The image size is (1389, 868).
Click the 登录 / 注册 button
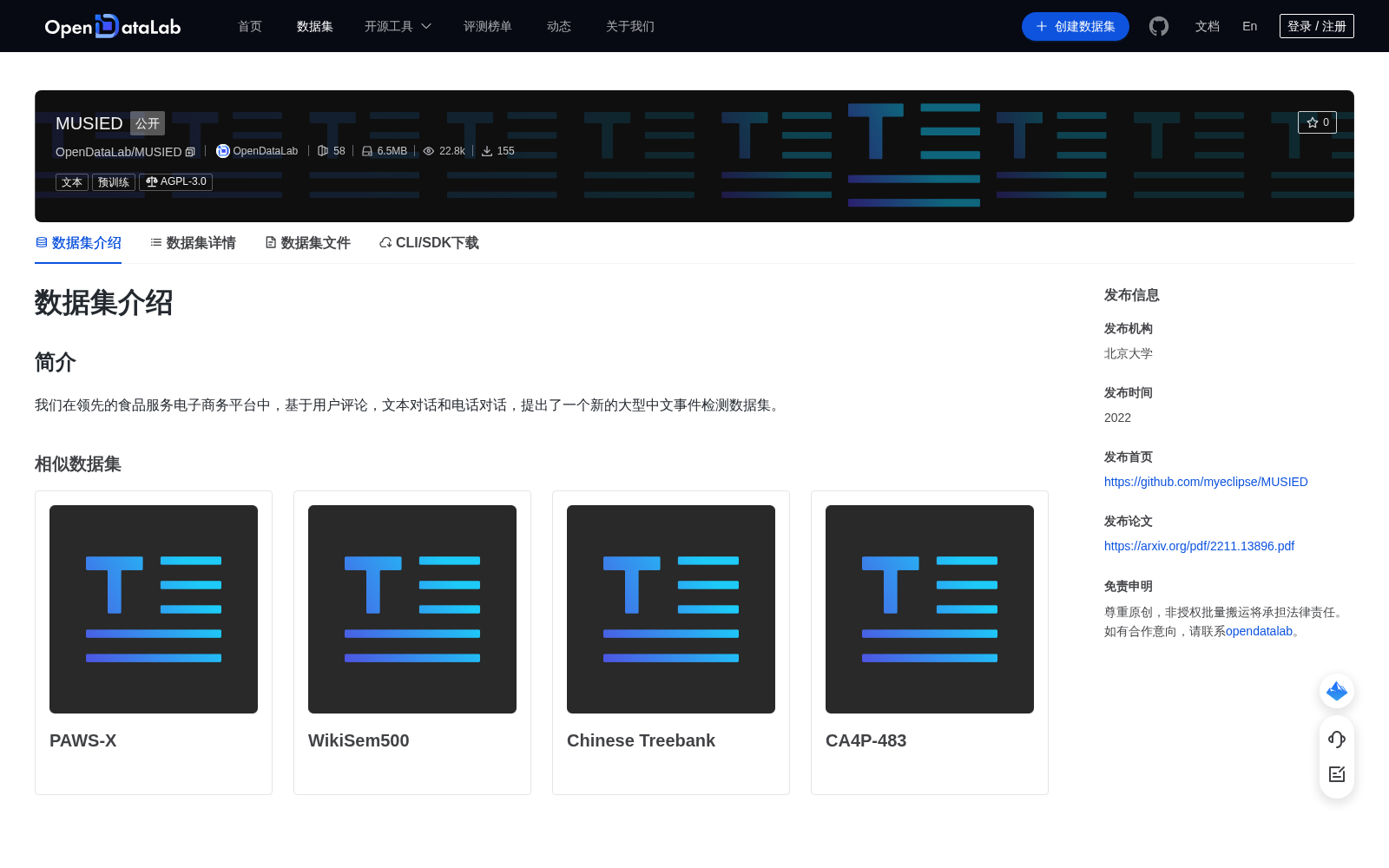tap(1317, 26)
